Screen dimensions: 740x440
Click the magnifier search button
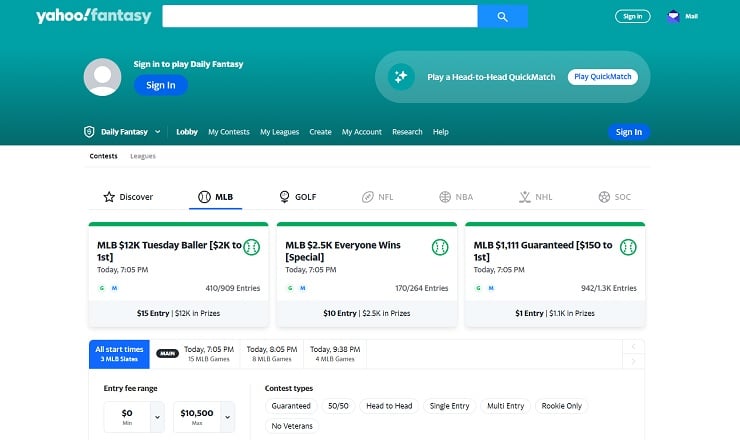point(503,17)
